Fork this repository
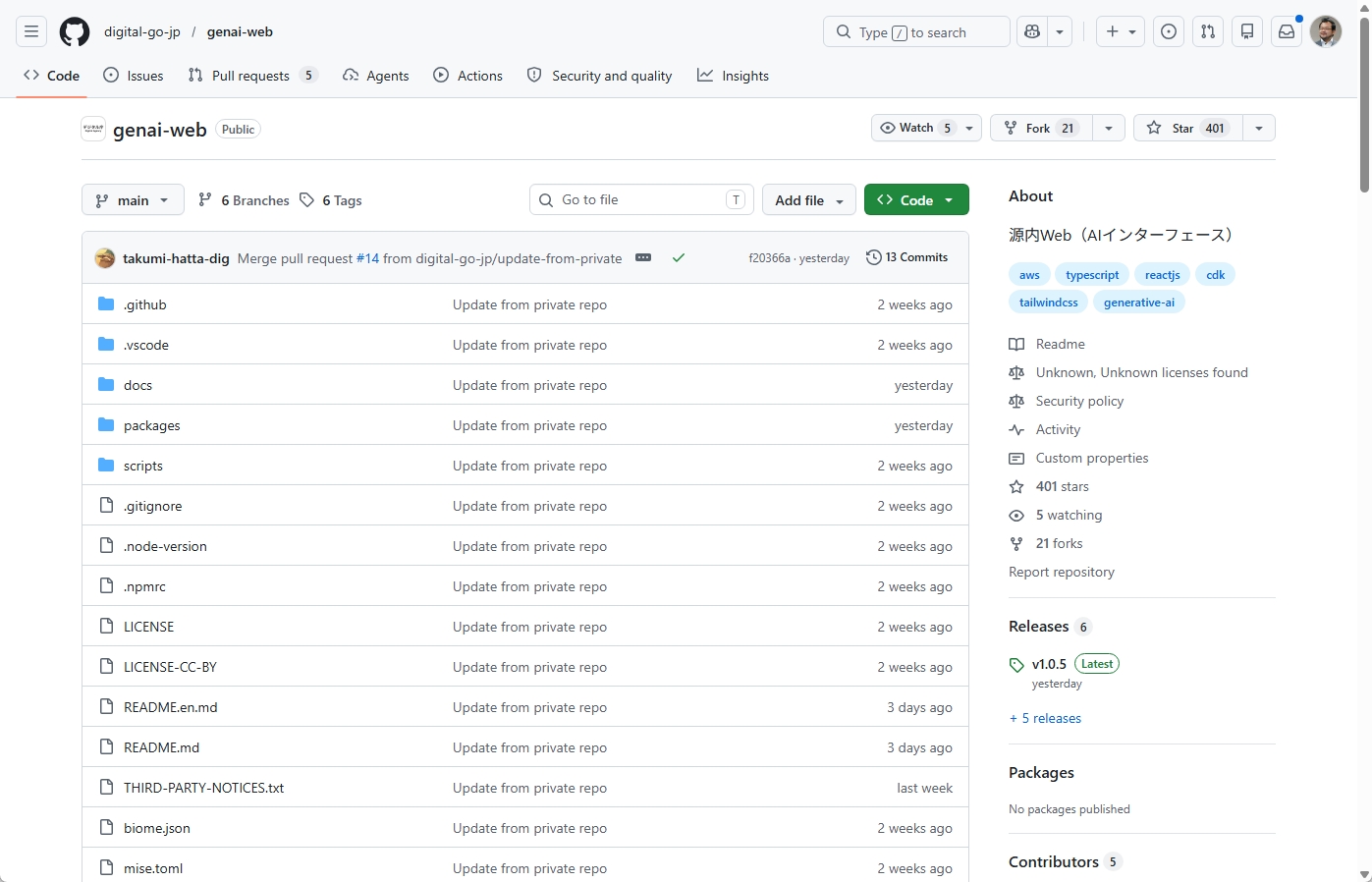The image size is (1372, 882). tap(1041, 128)
